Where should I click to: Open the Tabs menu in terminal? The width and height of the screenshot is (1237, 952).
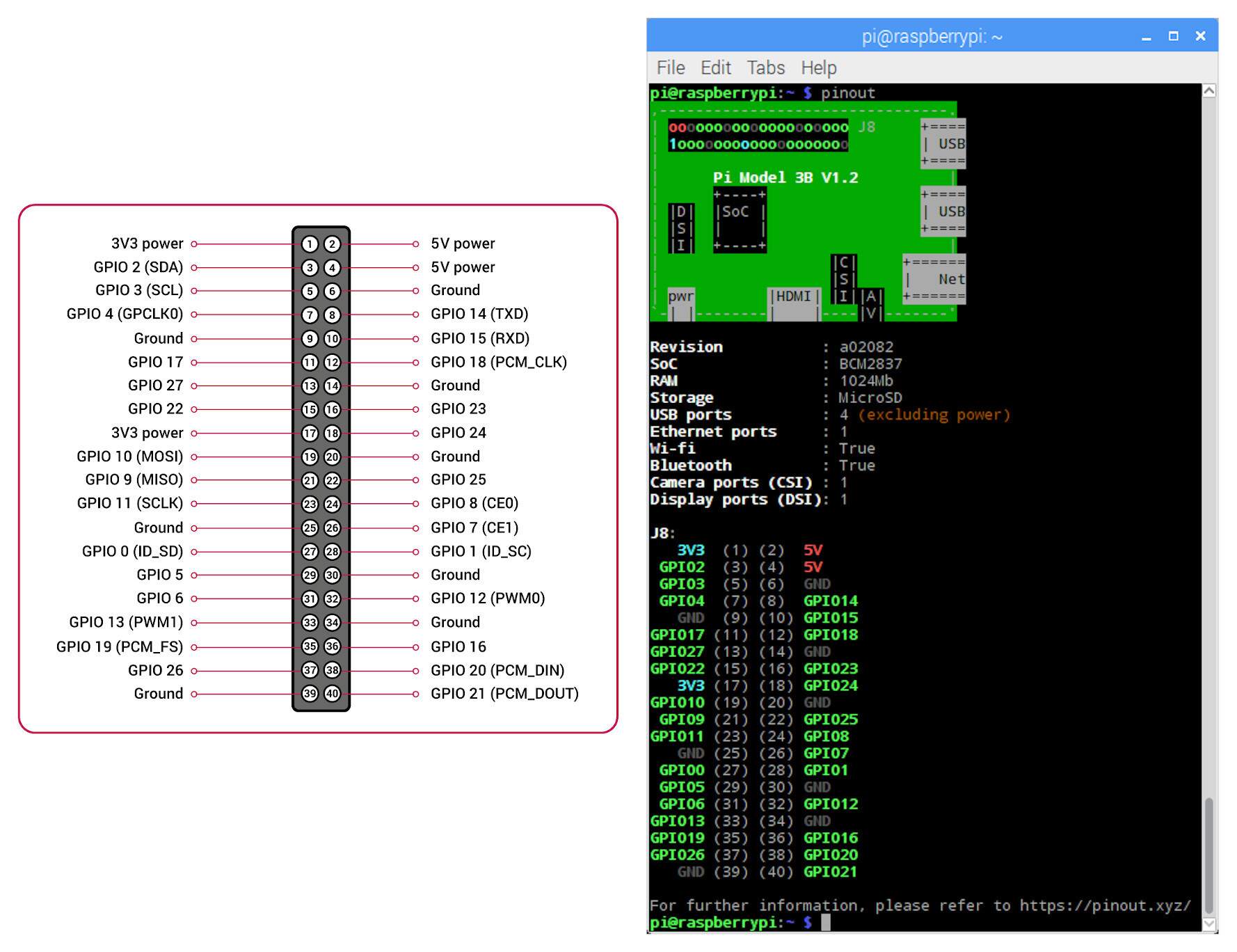(x=765, y=68)
